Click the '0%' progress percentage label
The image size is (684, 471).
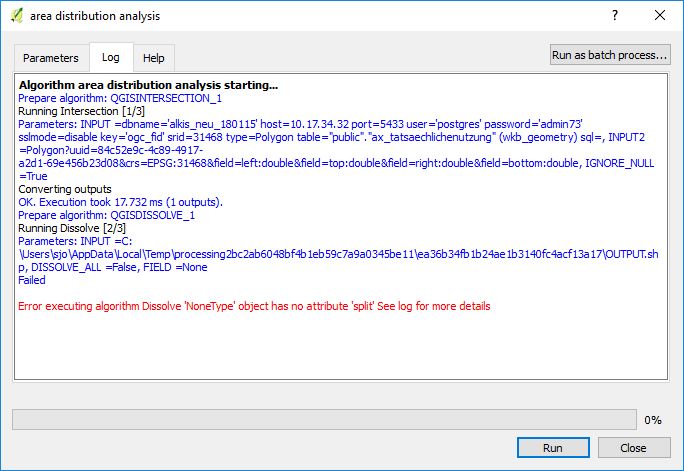[x=653, y=420]
